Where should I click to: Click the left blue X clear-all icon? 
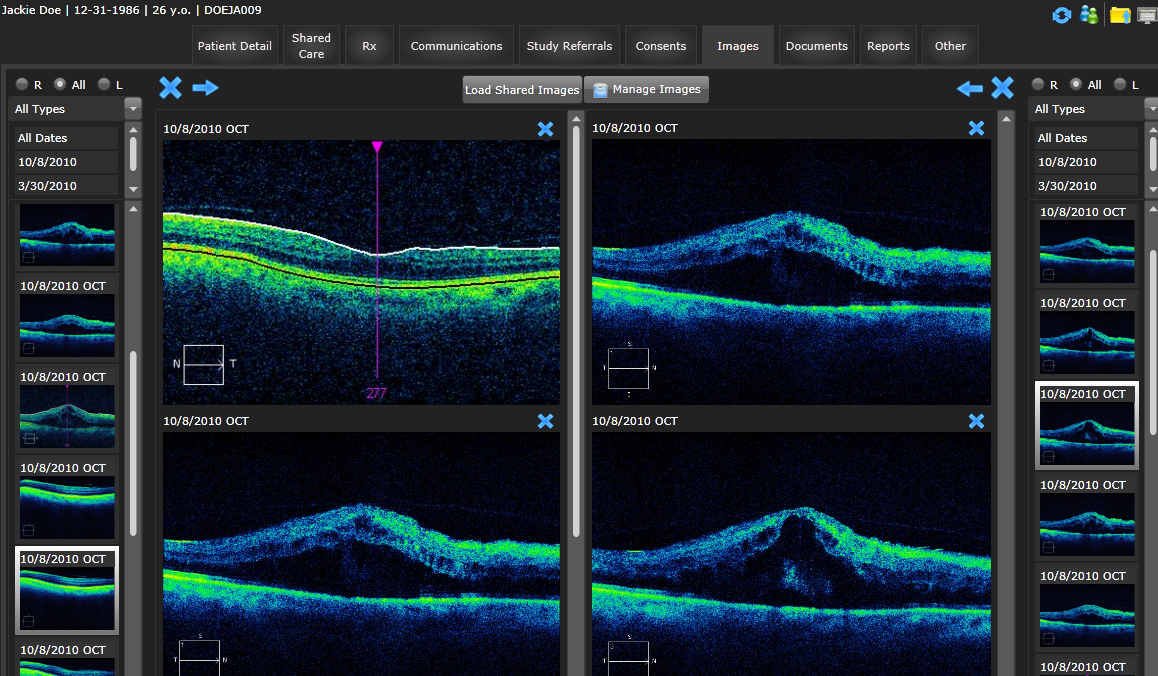point(171,87)
